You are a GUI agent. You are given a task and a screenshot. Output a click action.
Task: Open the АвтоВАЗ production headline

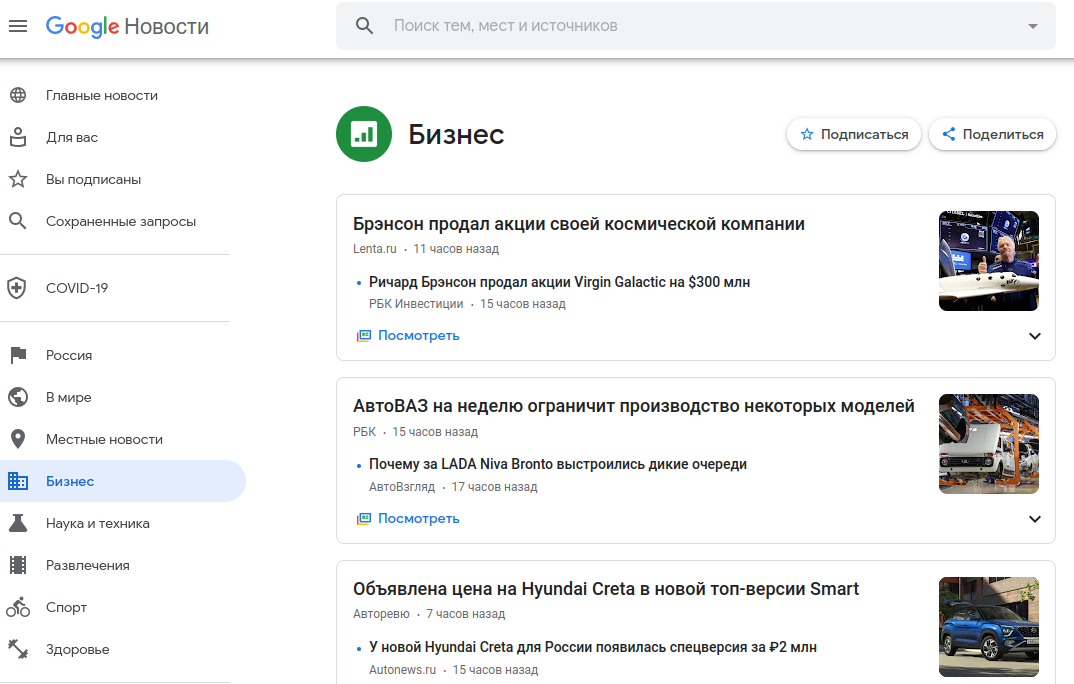633,406
